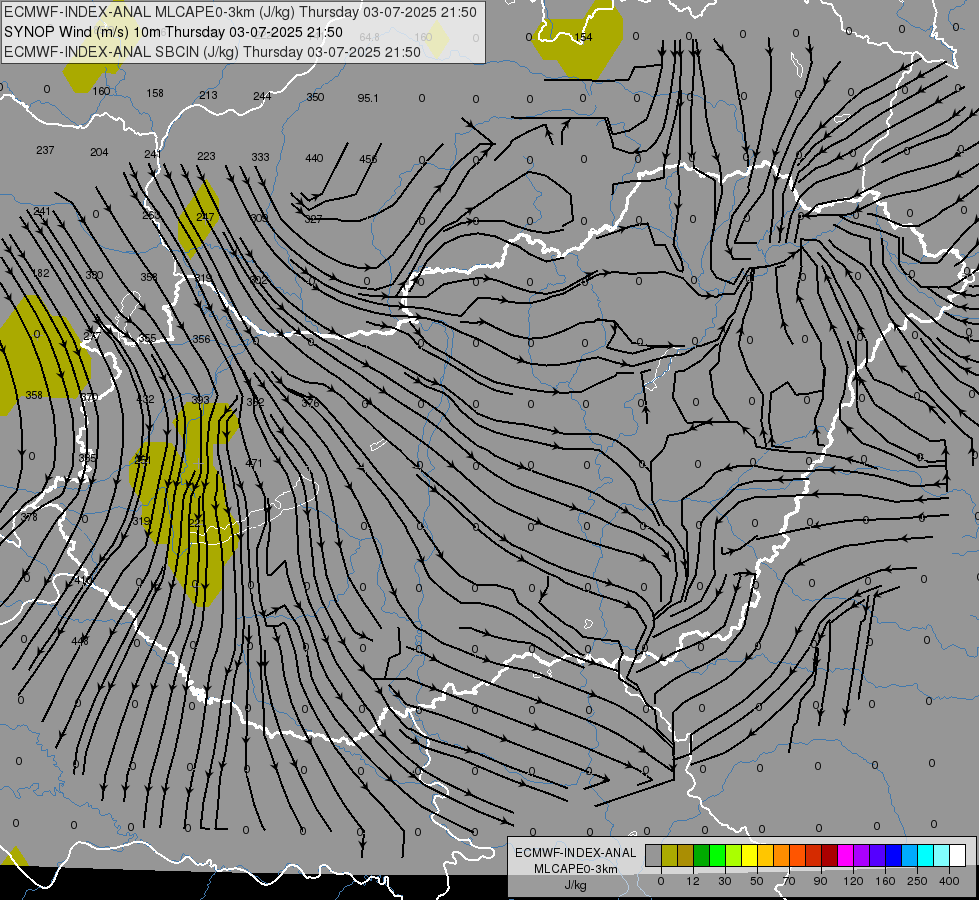
Task: Click the map value 244
Action: (x=262, y=96)
